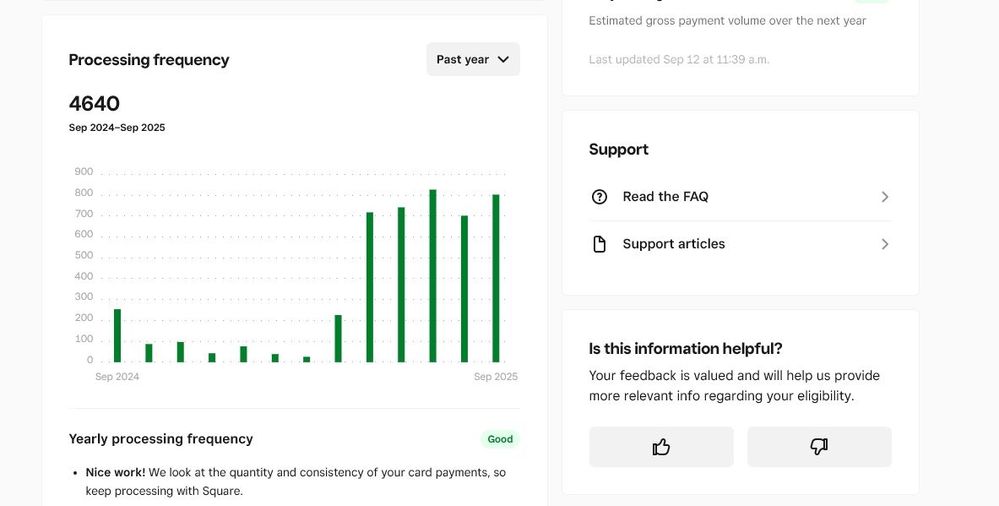Viewport: 999px width, 506px height.
Task: Click the Yearly processing frequency heading
Action: pos(161,439)
